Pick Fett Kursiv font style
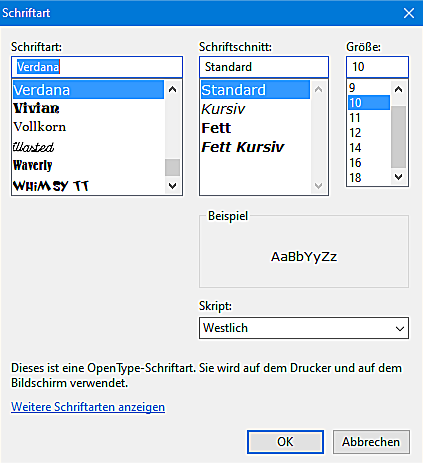 [x=255, y=147]
